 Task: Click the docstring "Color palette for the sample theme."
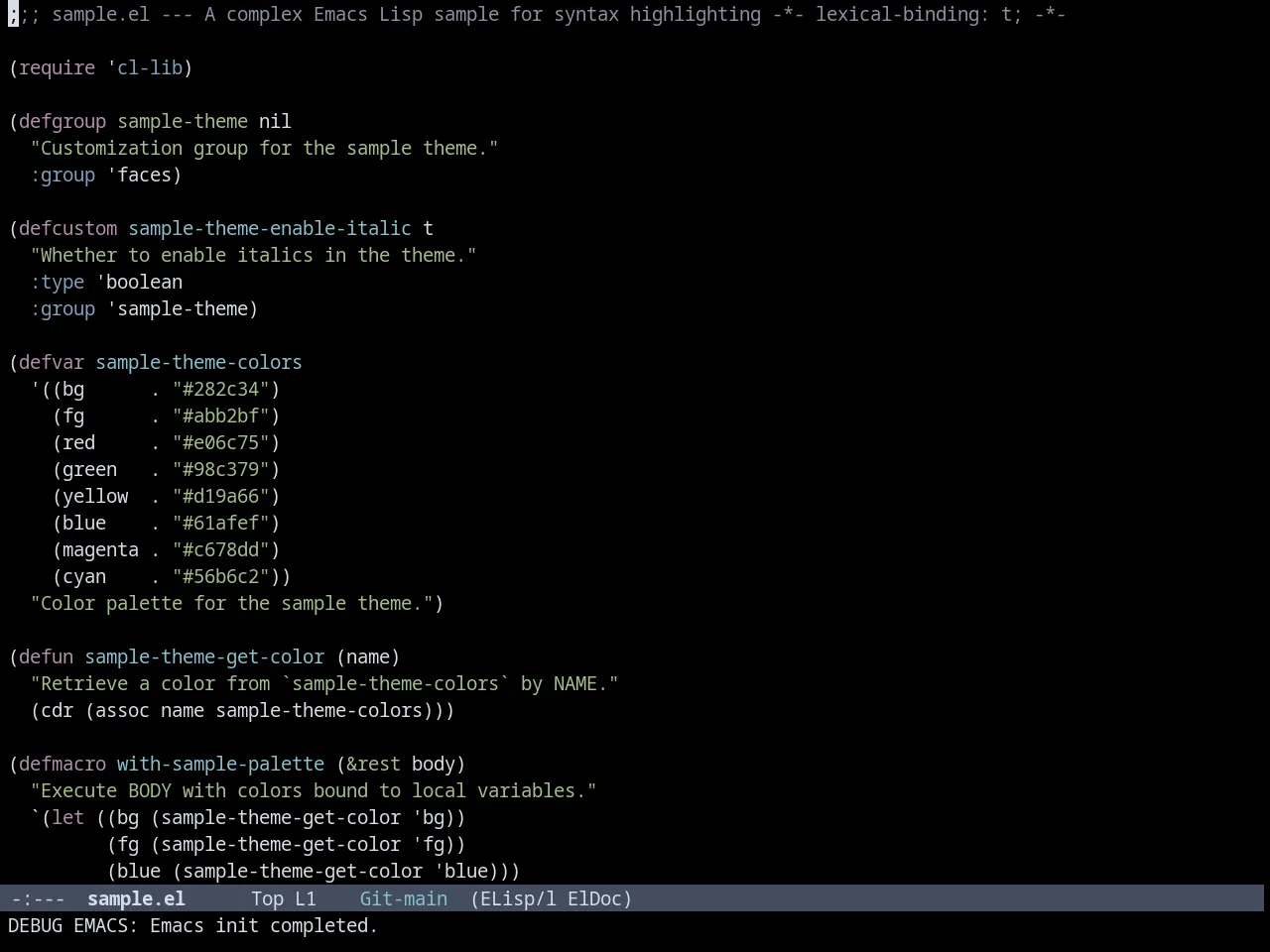tap(231, 603)
